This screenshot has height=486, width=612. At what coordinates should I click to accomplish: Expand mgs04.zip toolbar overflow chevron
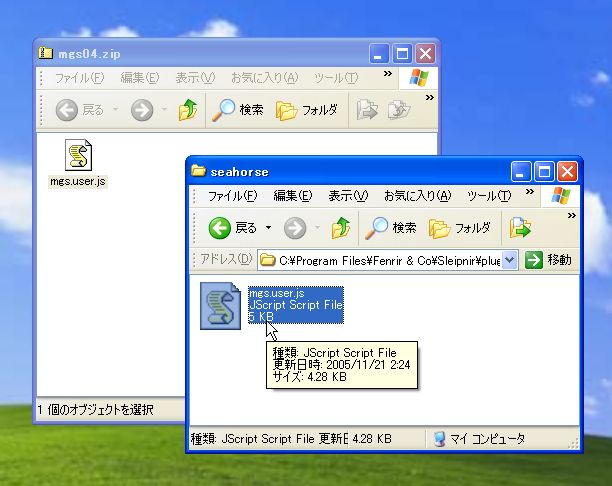[x=429, y=97]
